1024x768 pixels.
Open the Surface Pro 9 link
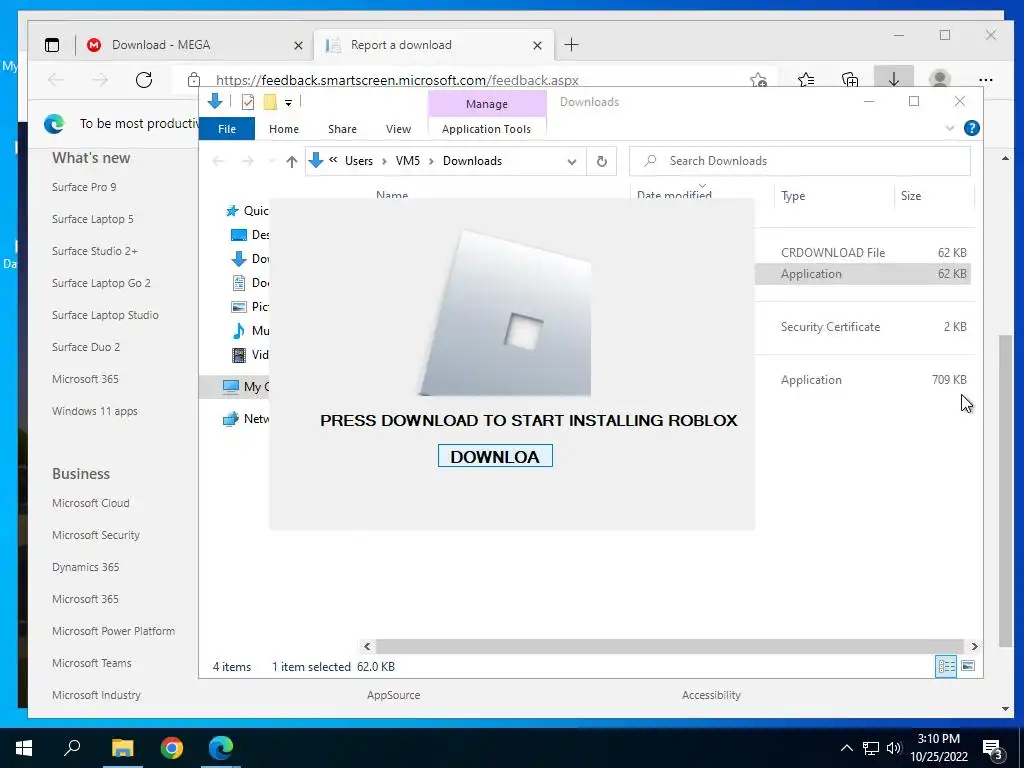pyautogui.click(x=84, y=187)
